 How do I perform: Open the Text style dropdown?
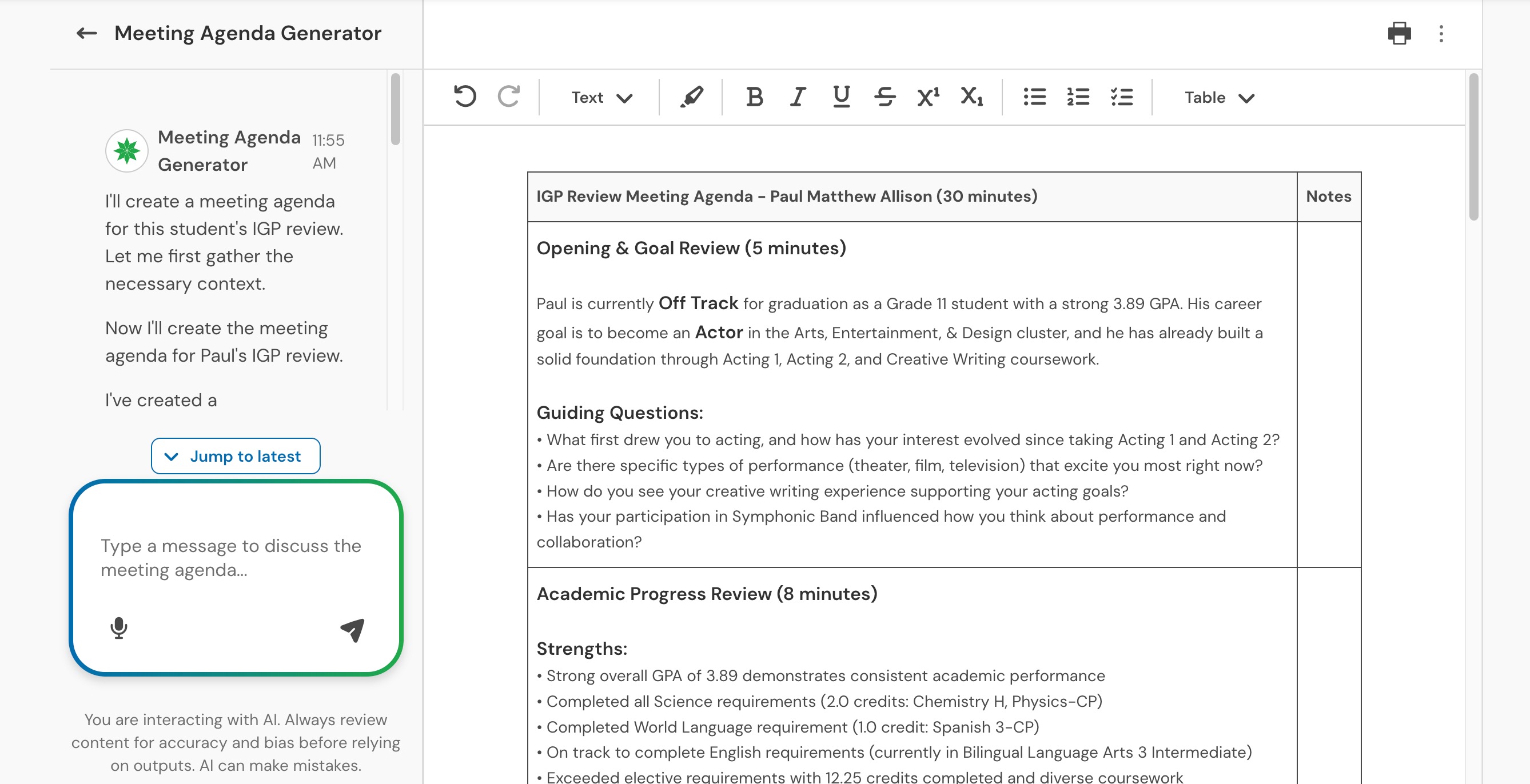[x=601, y=97]
